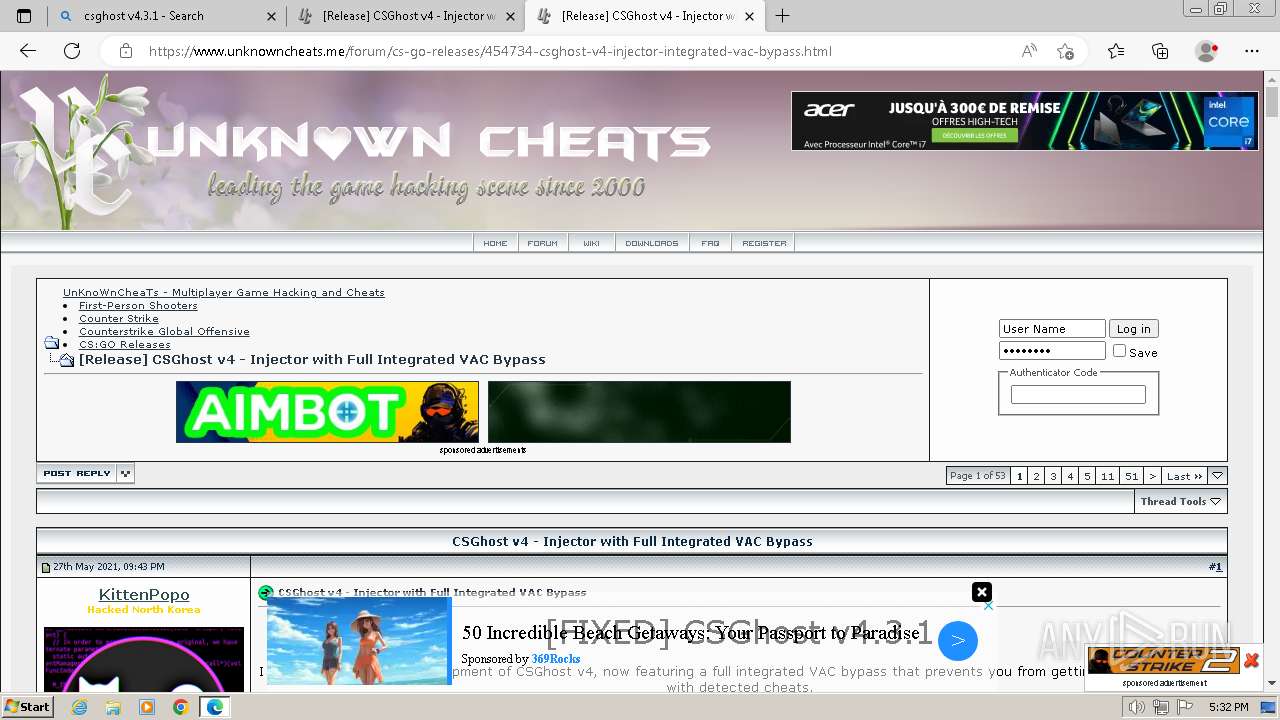Open post permalink #1
The width and height of the screenshot is (1280, 720).
click(x=1215, y=567)
